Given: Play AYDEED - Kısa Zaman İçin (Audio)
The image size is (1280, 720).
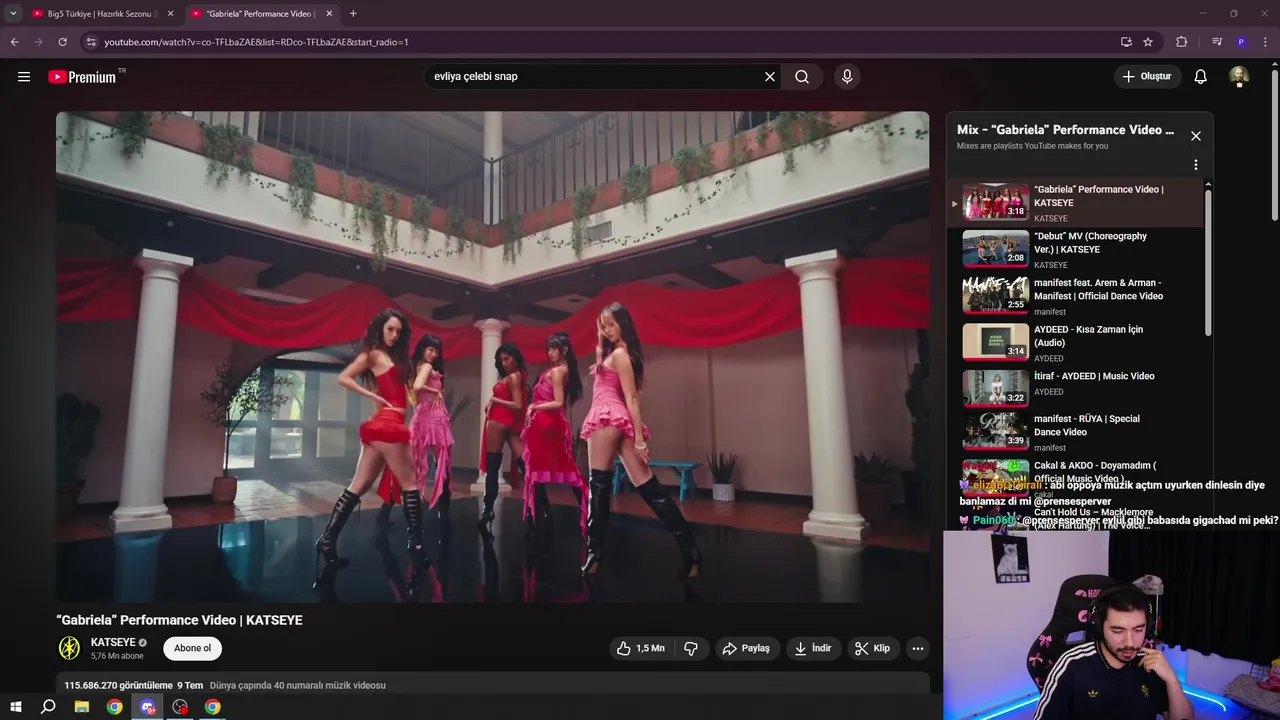Looking at the screenshot, I should [1076, 343].
